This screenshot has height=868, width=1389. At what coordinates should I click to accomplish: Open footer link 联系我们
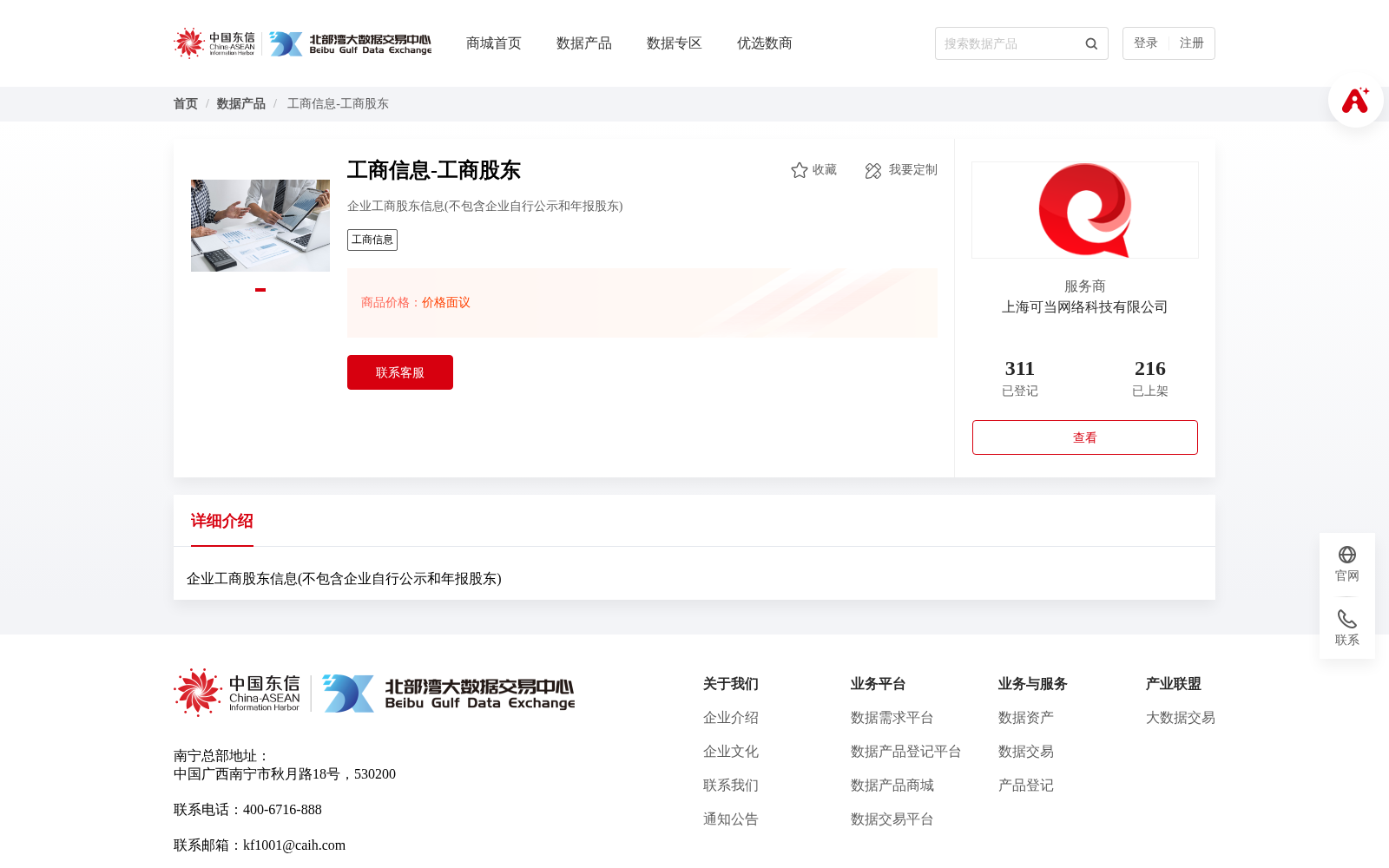pyautogui.click(x=731, y=786)
